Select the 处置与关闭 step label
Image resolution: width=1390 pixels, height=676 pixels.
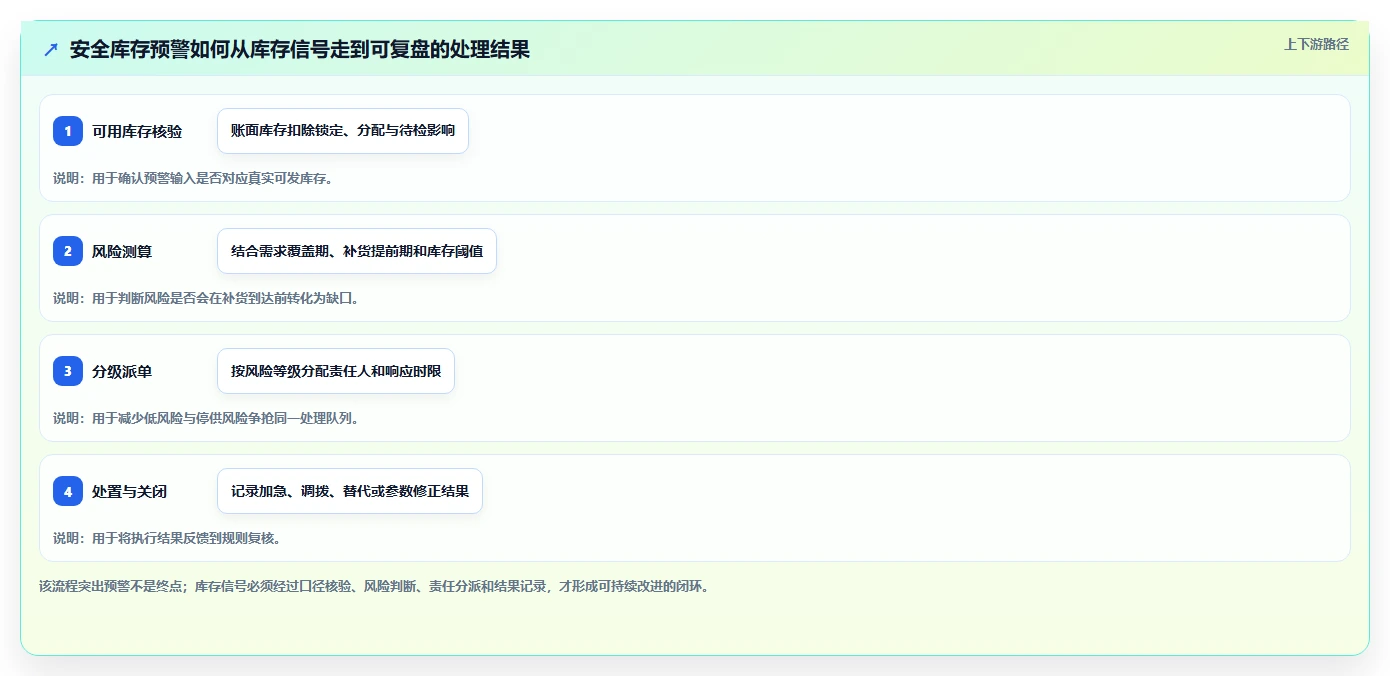pos(130,491)
